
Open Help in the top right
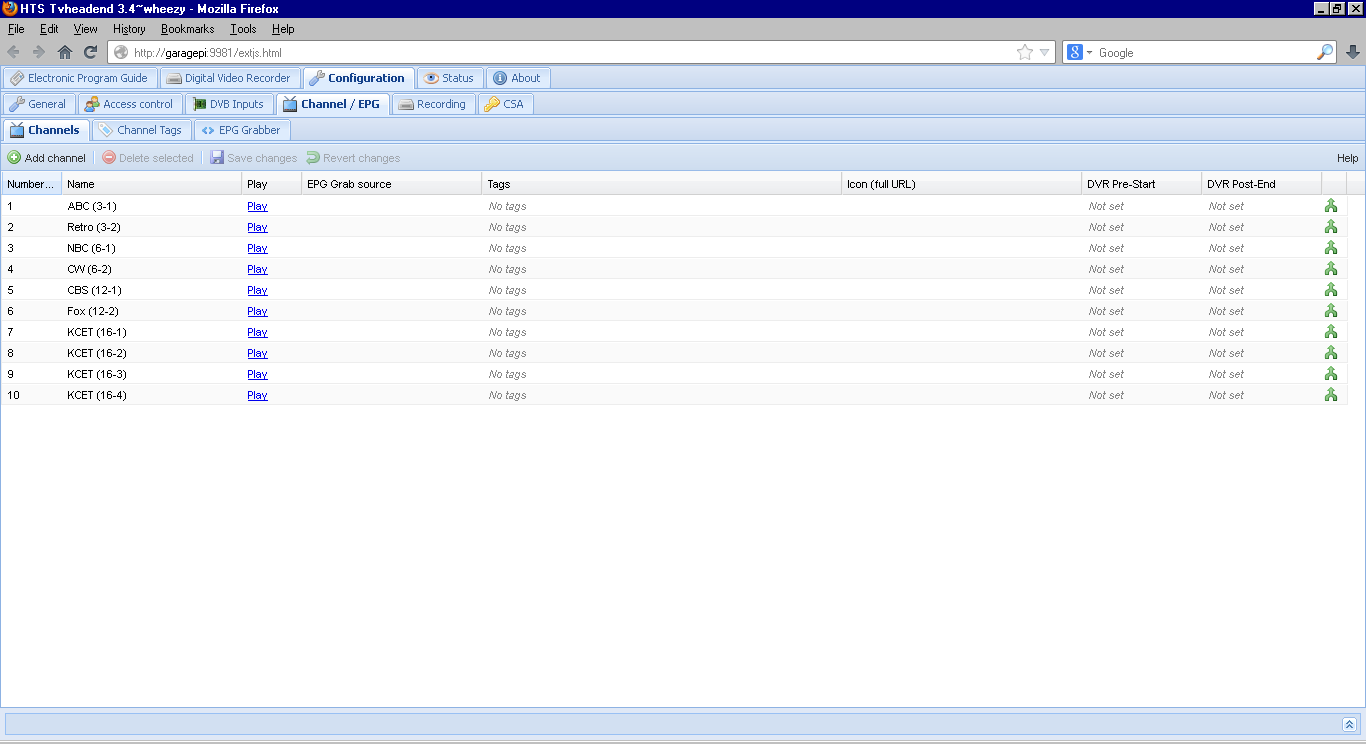tap(1347, 157)
